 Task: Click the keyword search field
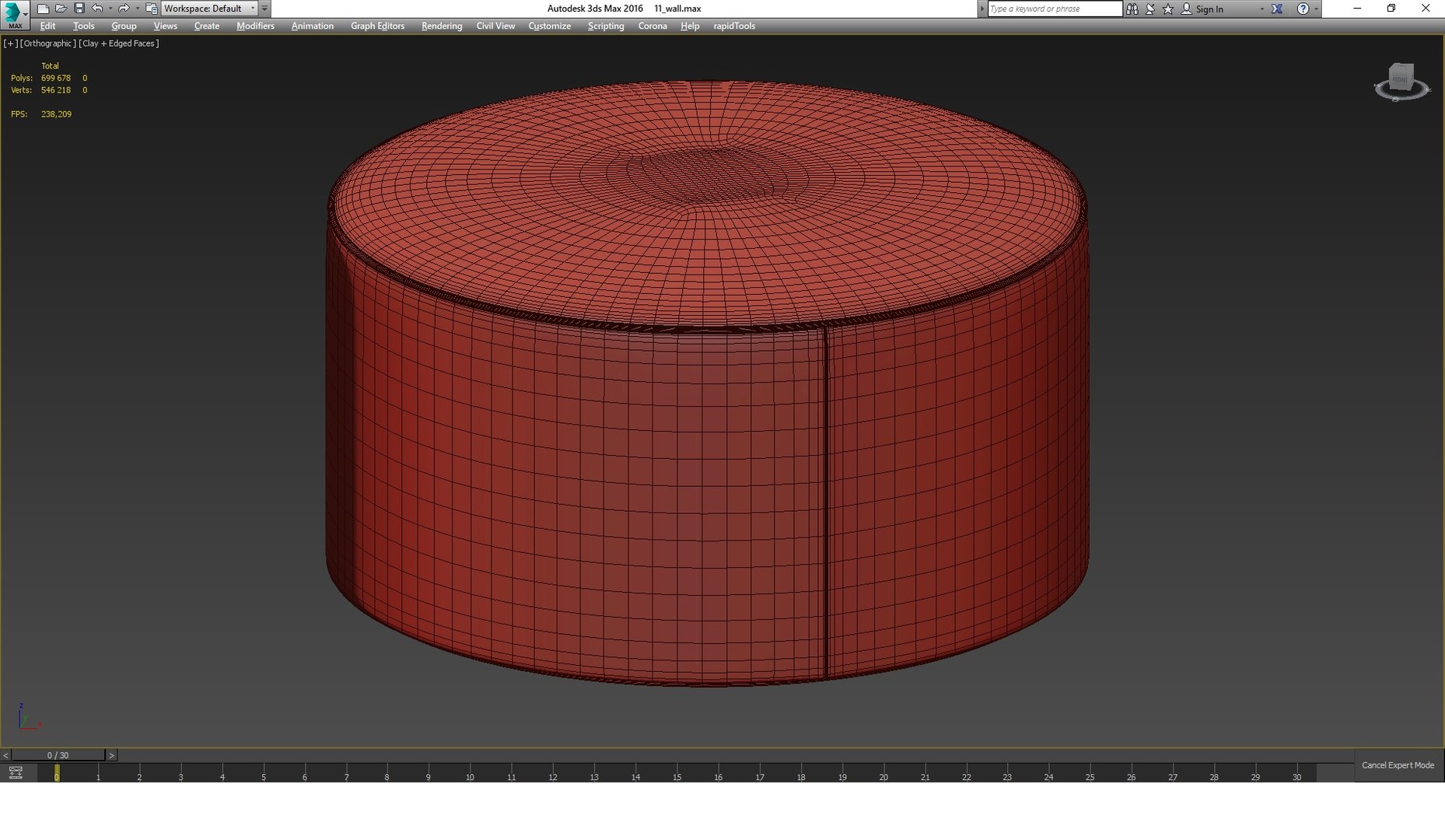click(1055, 9)
